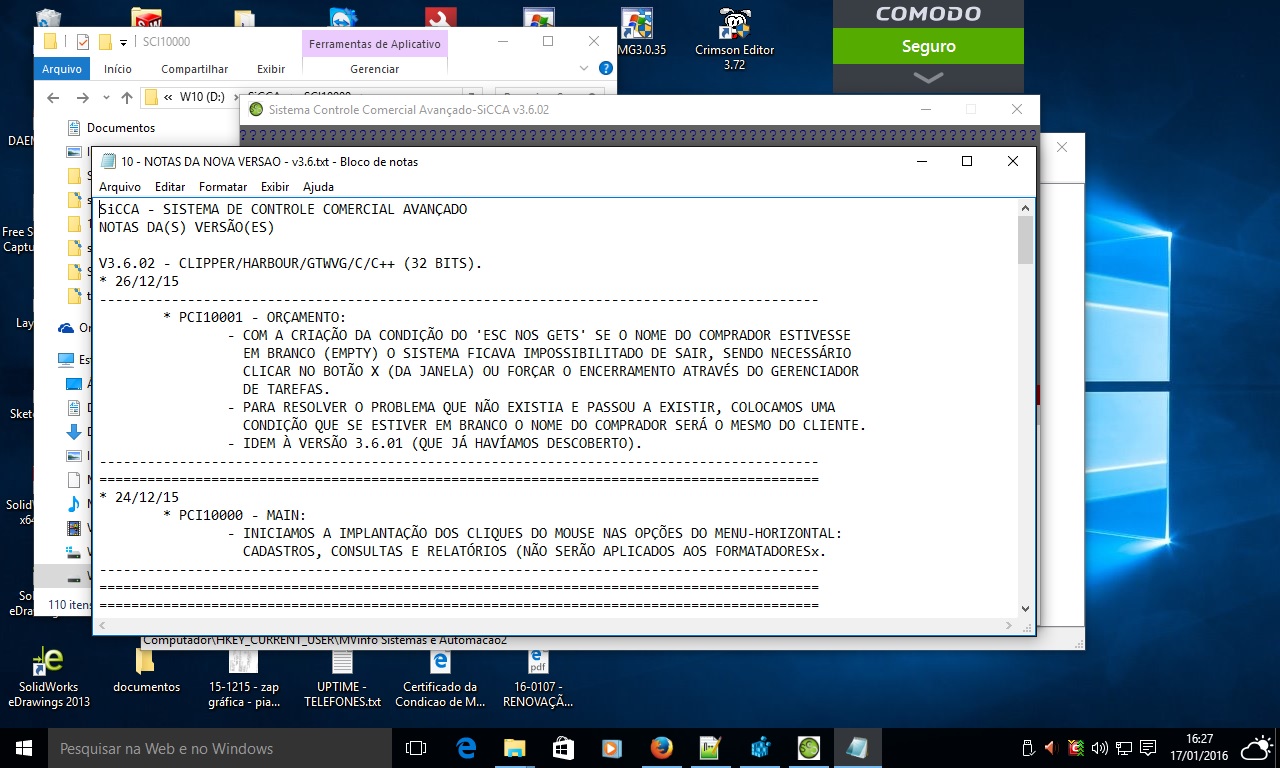Switch to the Compartilhar ribbon tab in Explorer
Viewport: 1280px width, 768px height.
click(194, 69)
